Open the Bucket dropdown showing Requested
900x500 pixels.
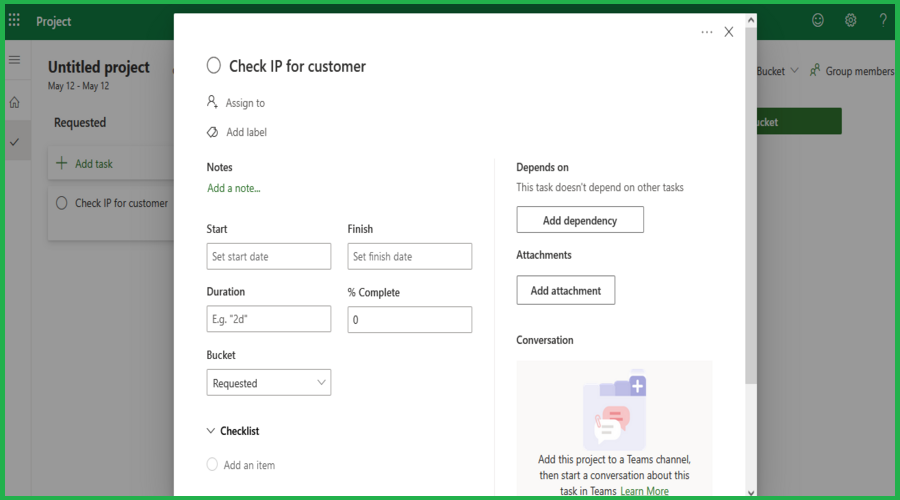click(x=268, y=383)
